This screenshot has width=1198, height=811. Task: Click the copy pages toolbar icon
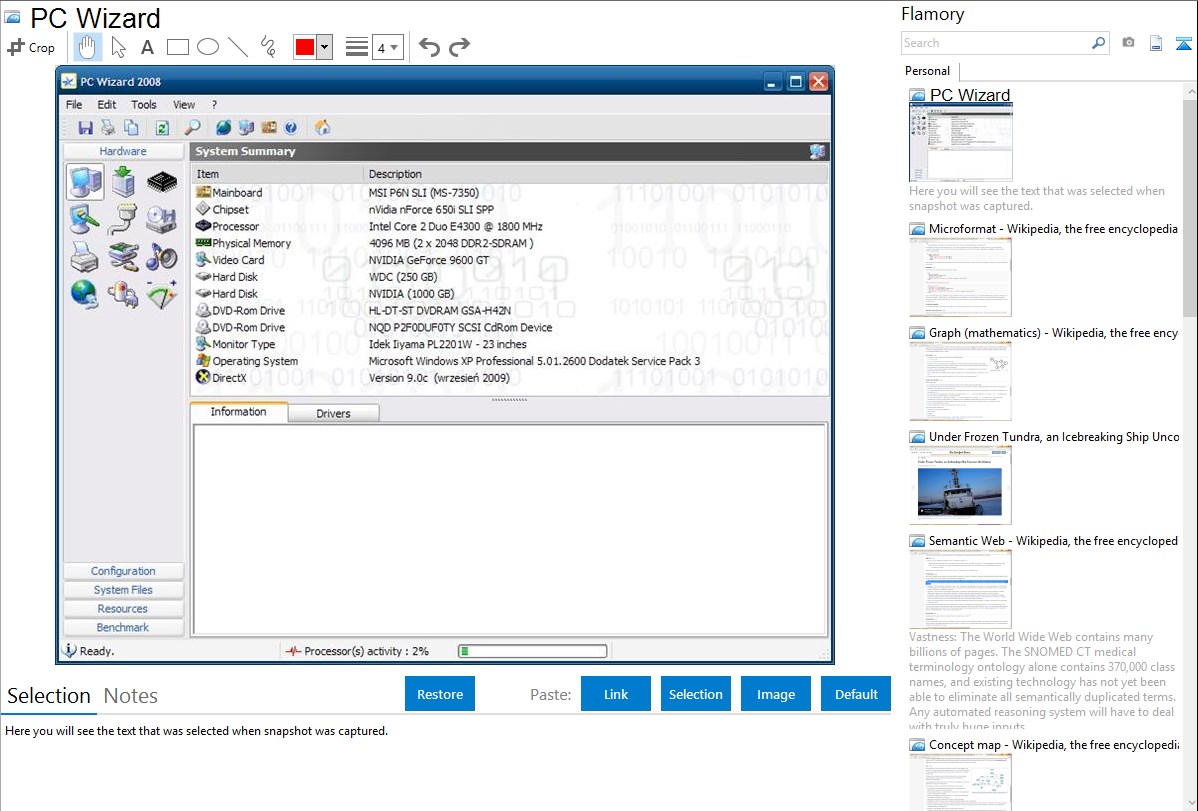[131, 128]
